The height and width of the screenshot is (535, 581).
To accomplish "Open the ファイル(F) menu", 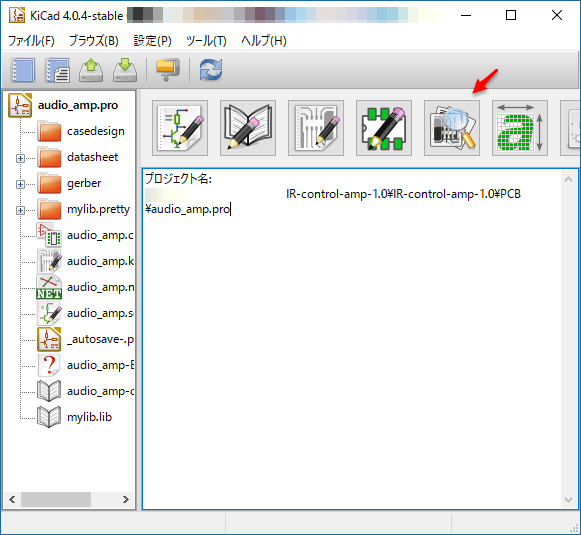I will 31,40.
